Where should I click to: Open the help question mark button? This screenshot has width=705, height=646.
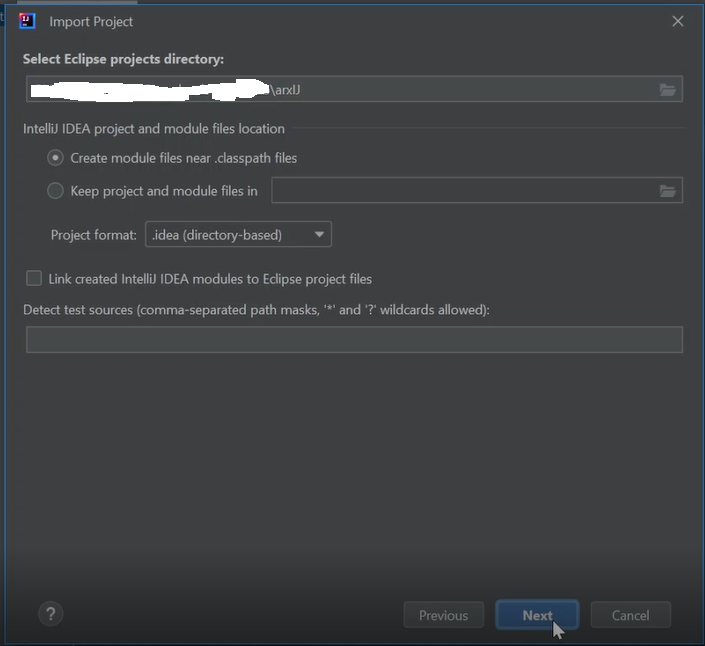pos(51,614)
